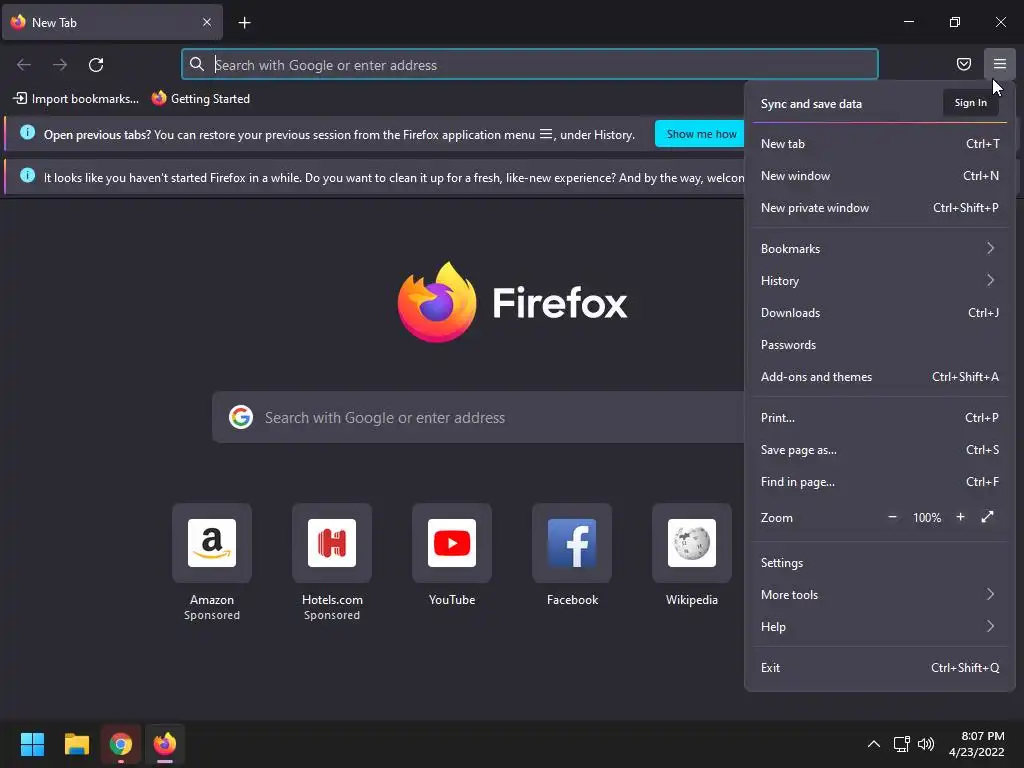The image size is (1024, 768).
Task: Open Passwords from the application menu
Action: (x=880, y=345)
